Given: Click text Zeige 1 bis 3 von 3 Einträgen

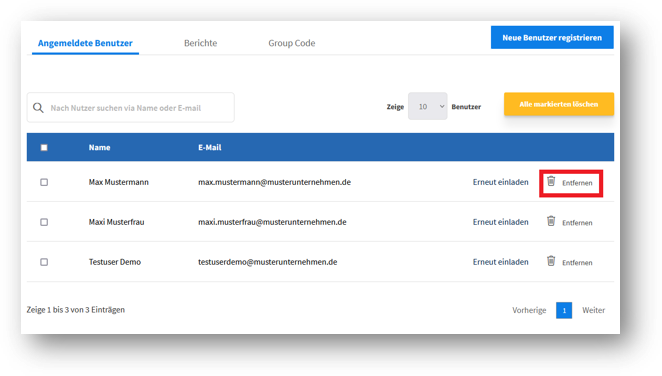Looking at the screenshot, I should pos(76,310).
